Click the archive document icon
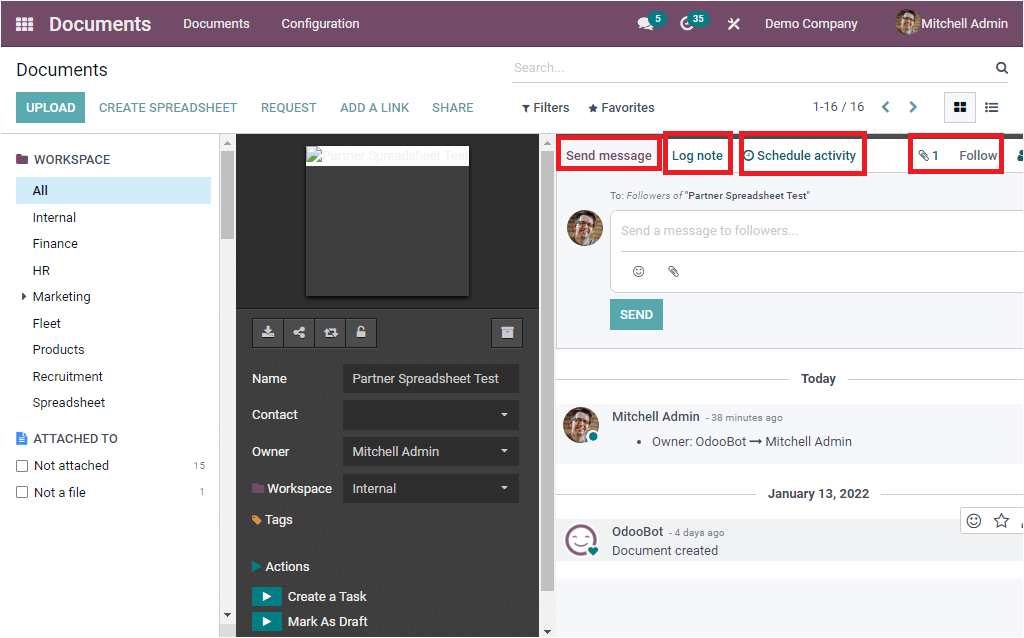This screenshot has height=638, width=1024. [507, 333]
